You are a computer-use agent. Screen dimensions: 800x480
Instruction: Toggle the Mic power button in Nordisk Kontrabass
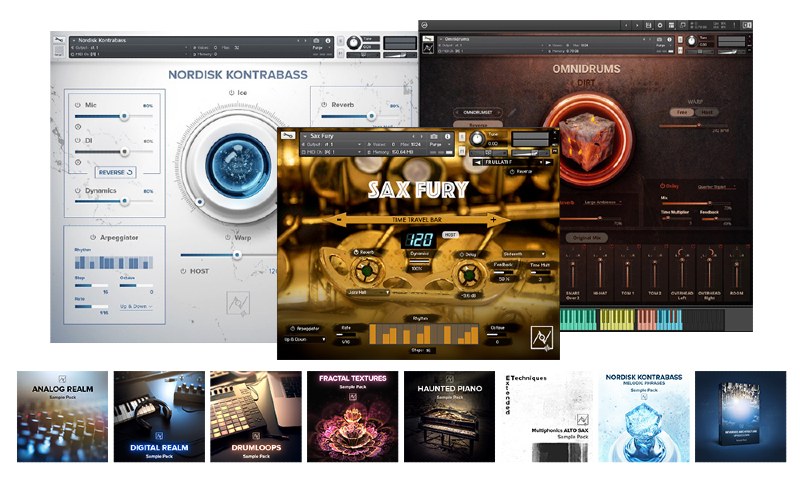coord(78,105)
